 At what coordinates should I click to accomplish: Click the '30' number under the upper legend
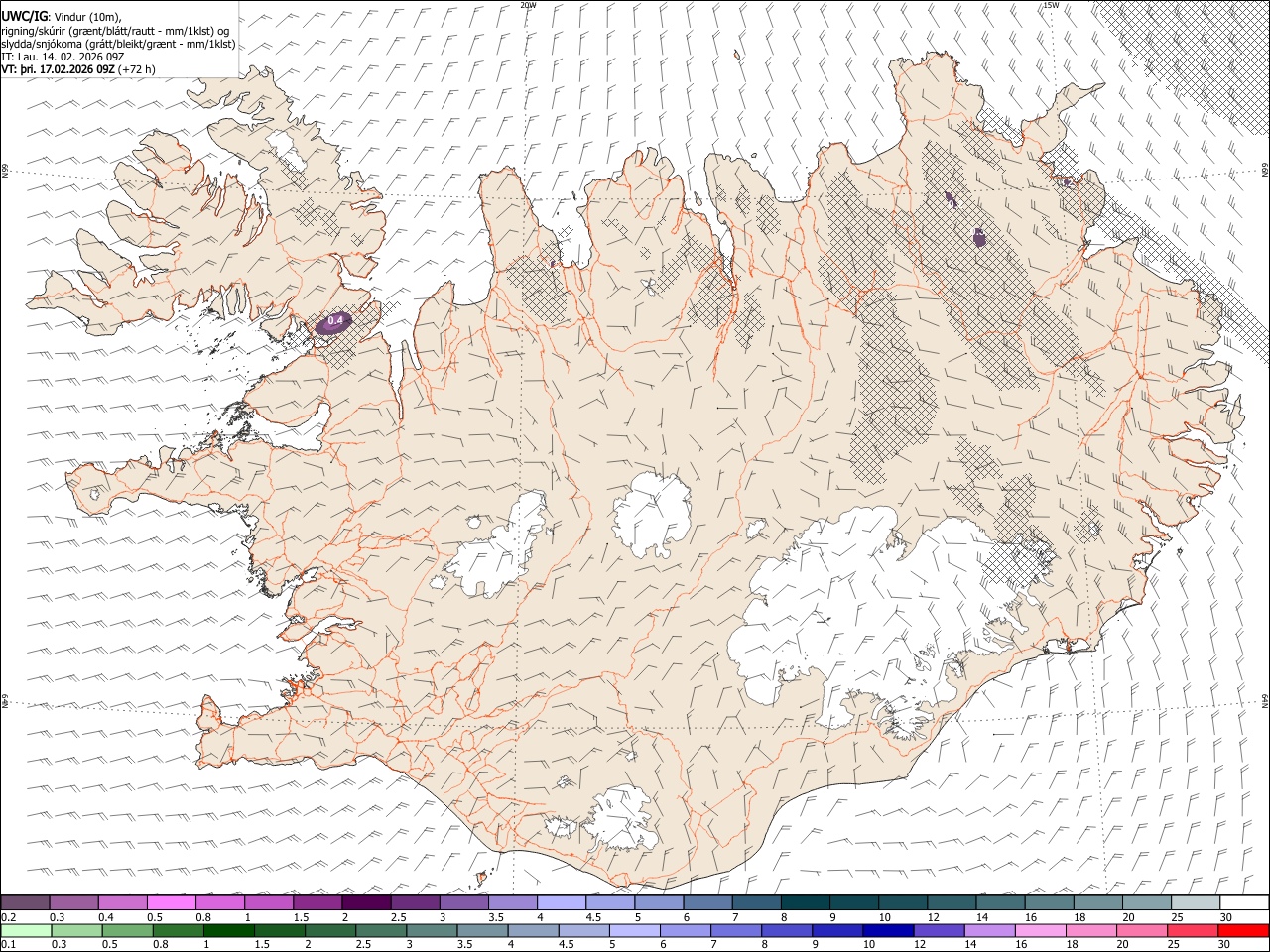tap(1225, 917)
